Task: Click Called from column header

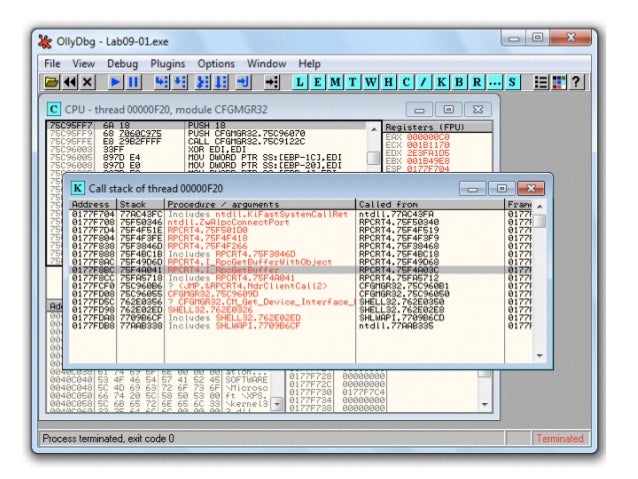Action: [x=430, y=204]
